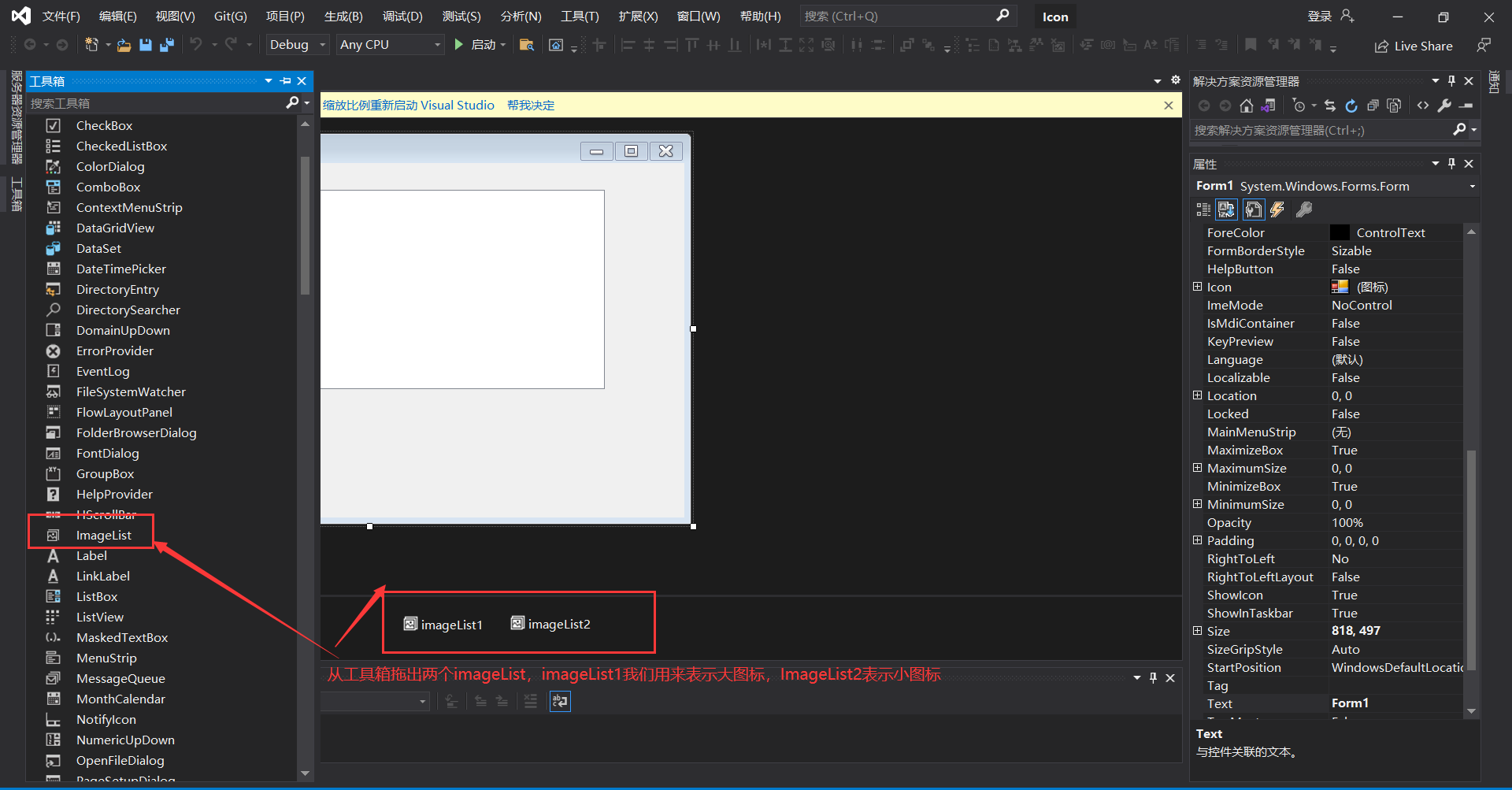This screenshot has height=790, width=1512.
Task: Click the account sign-in person icon
Action: (1347, 16)
